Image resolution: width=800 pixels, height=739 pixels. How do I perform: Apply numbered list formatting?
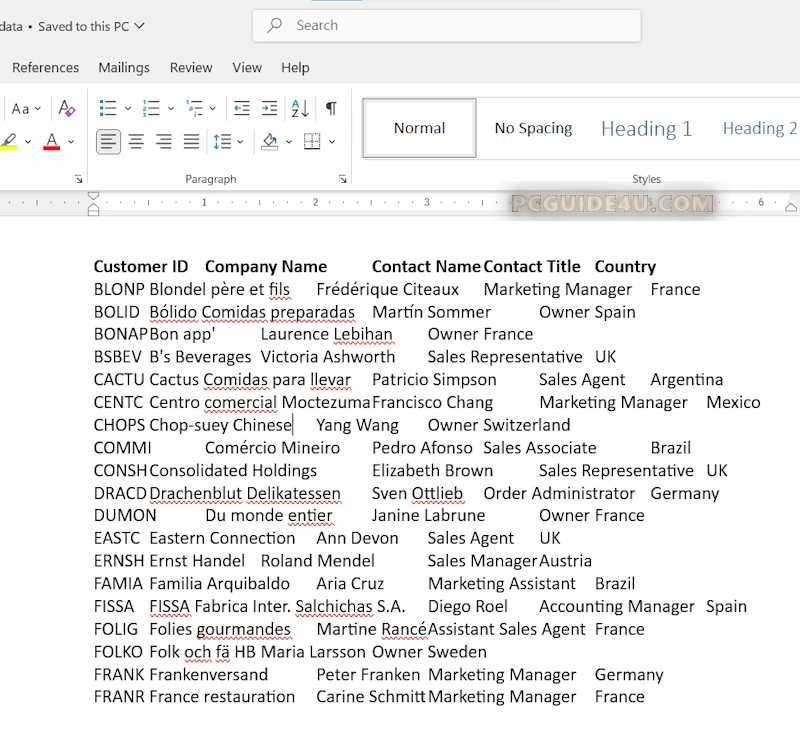click(151, 108)
